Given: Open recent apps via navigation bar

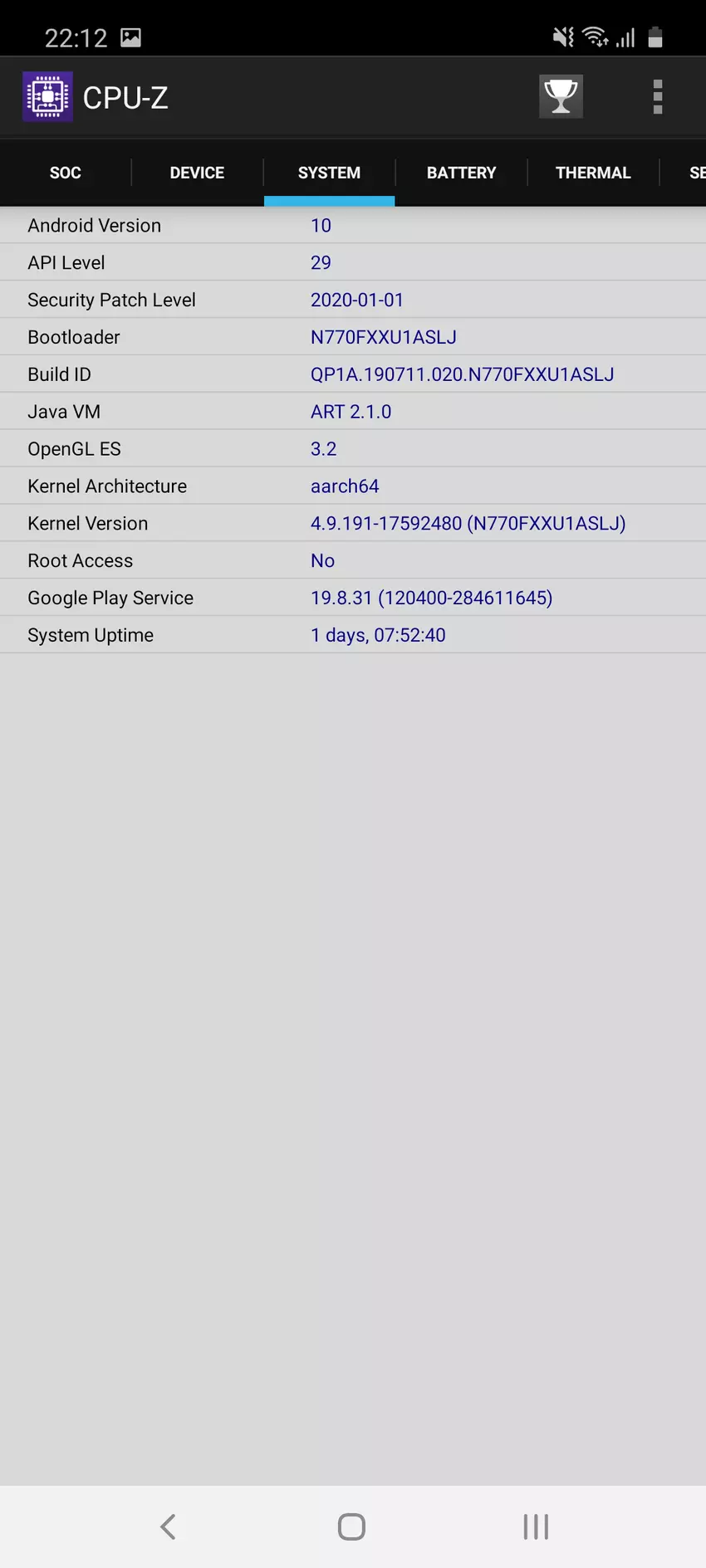Looking at the screenshot, I should pyautogui.click(x=536, y=1526).
